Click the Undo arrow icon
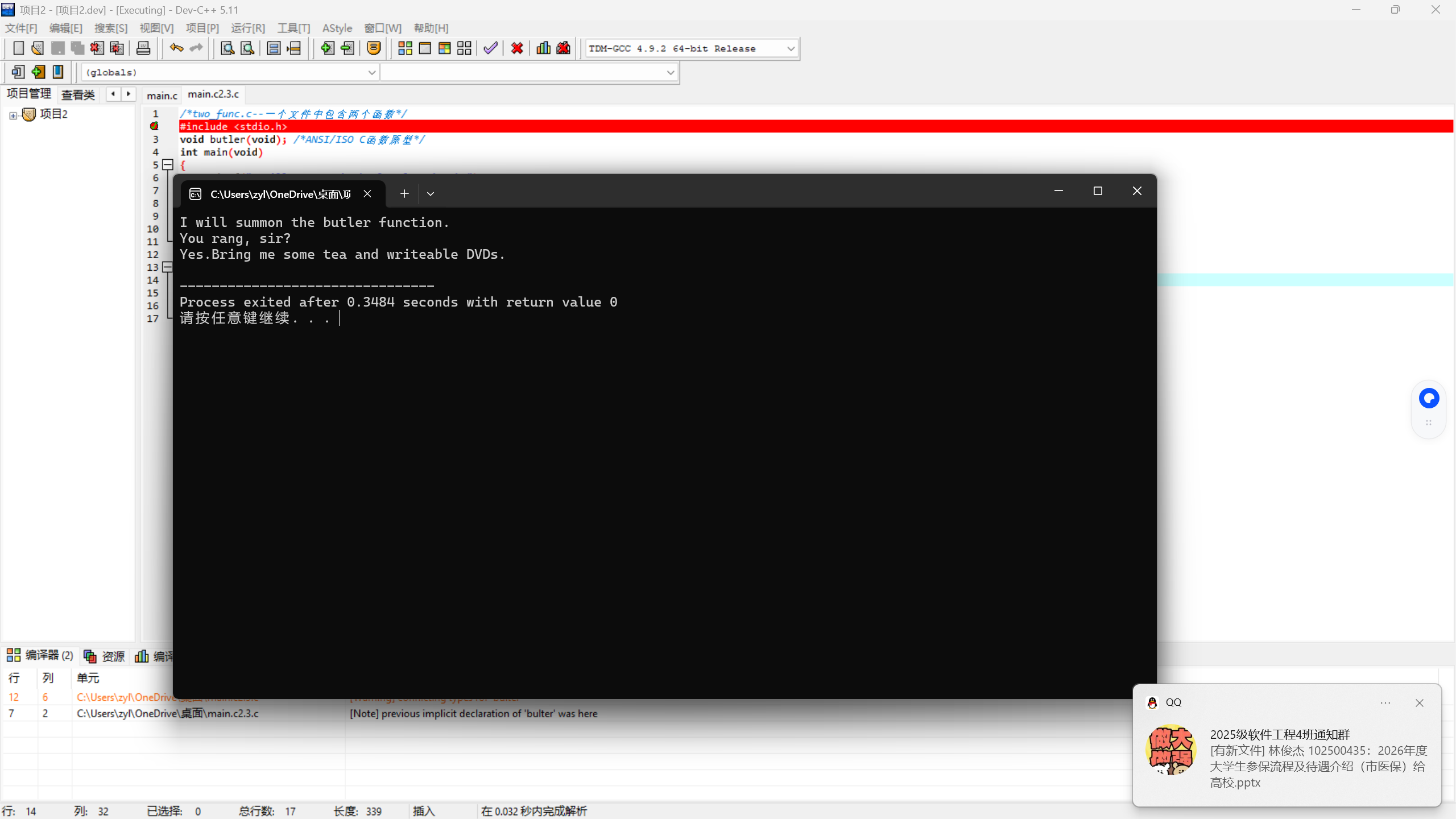This screenshot has height=819, width=1456. 176,48
